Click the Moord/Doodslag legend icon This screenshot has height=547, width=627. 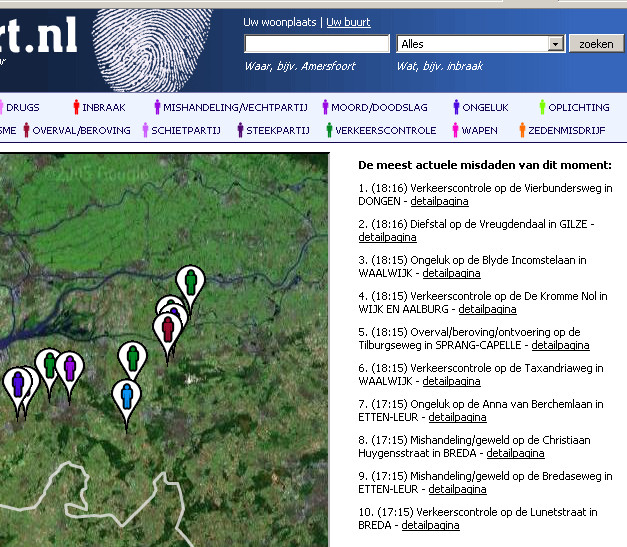(326, 107)
